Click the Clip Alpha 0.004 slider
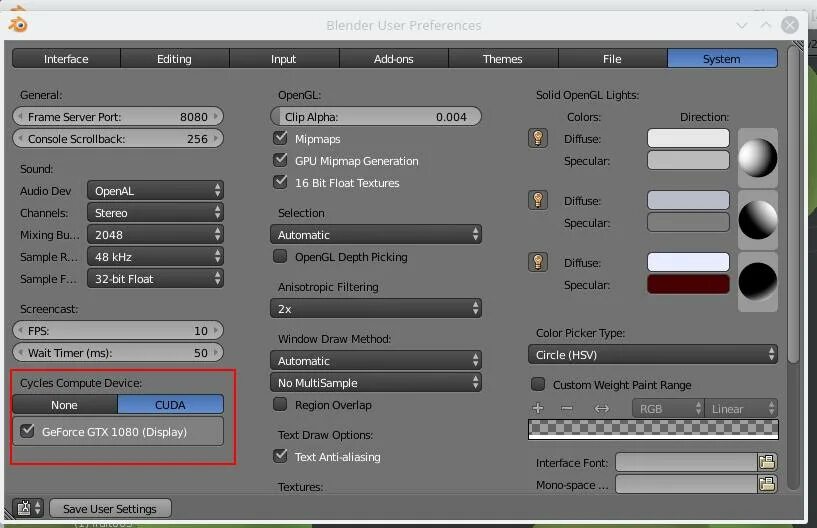Screen dimensions: 817x528 (x=376, y=116)
